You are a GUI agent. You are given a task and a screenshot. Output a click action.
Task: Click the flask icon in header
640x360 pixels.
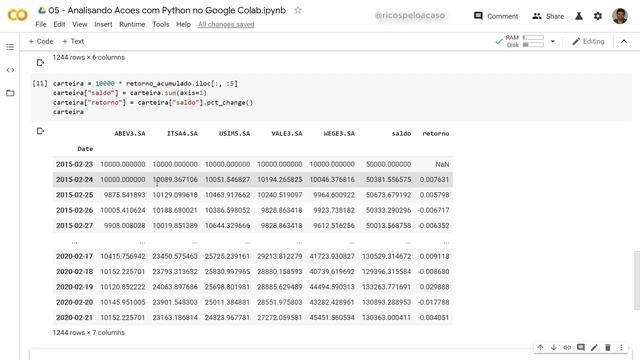pos(579,16)
